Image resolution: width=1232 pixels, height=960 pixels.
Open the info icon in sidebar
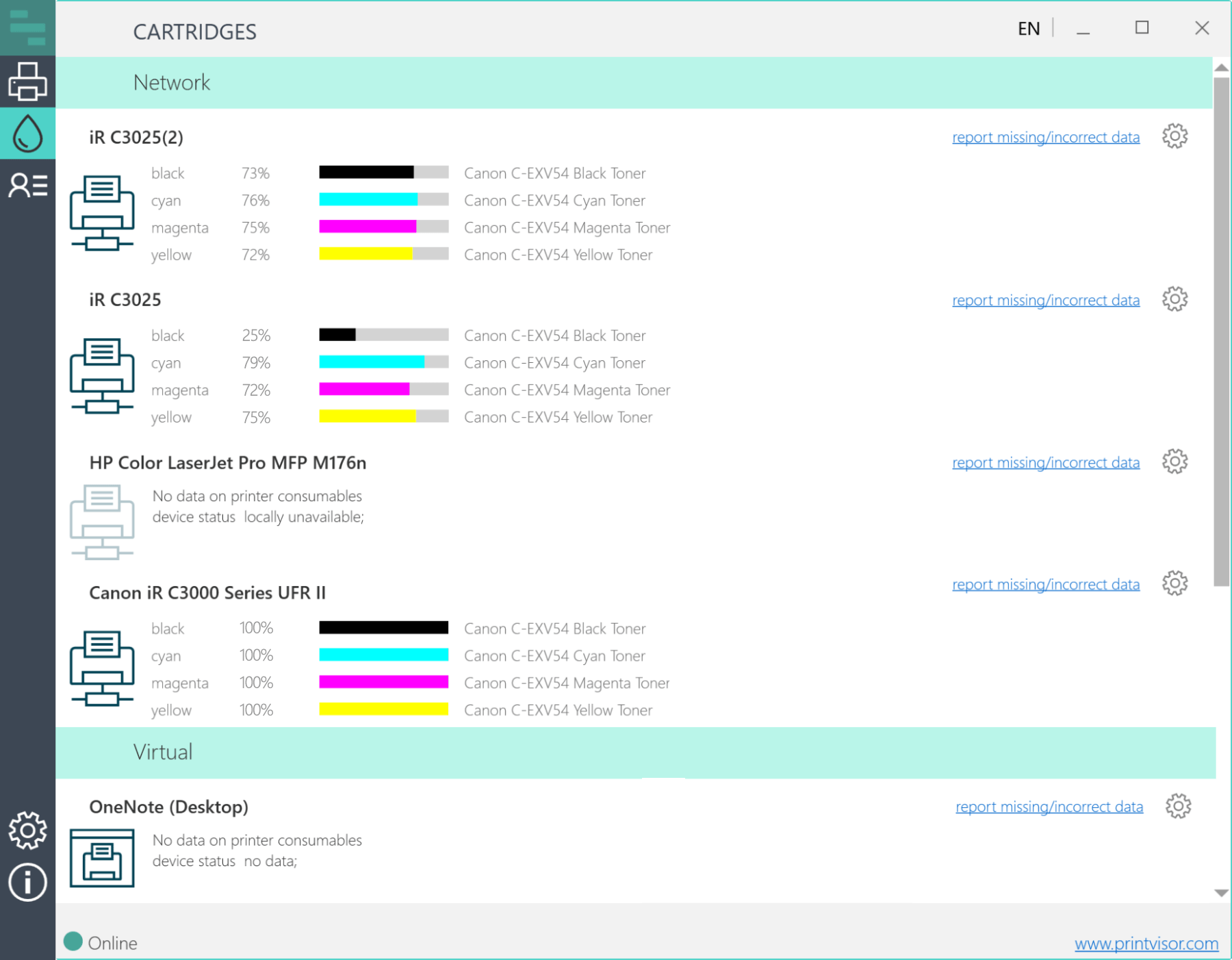[27, 882]
